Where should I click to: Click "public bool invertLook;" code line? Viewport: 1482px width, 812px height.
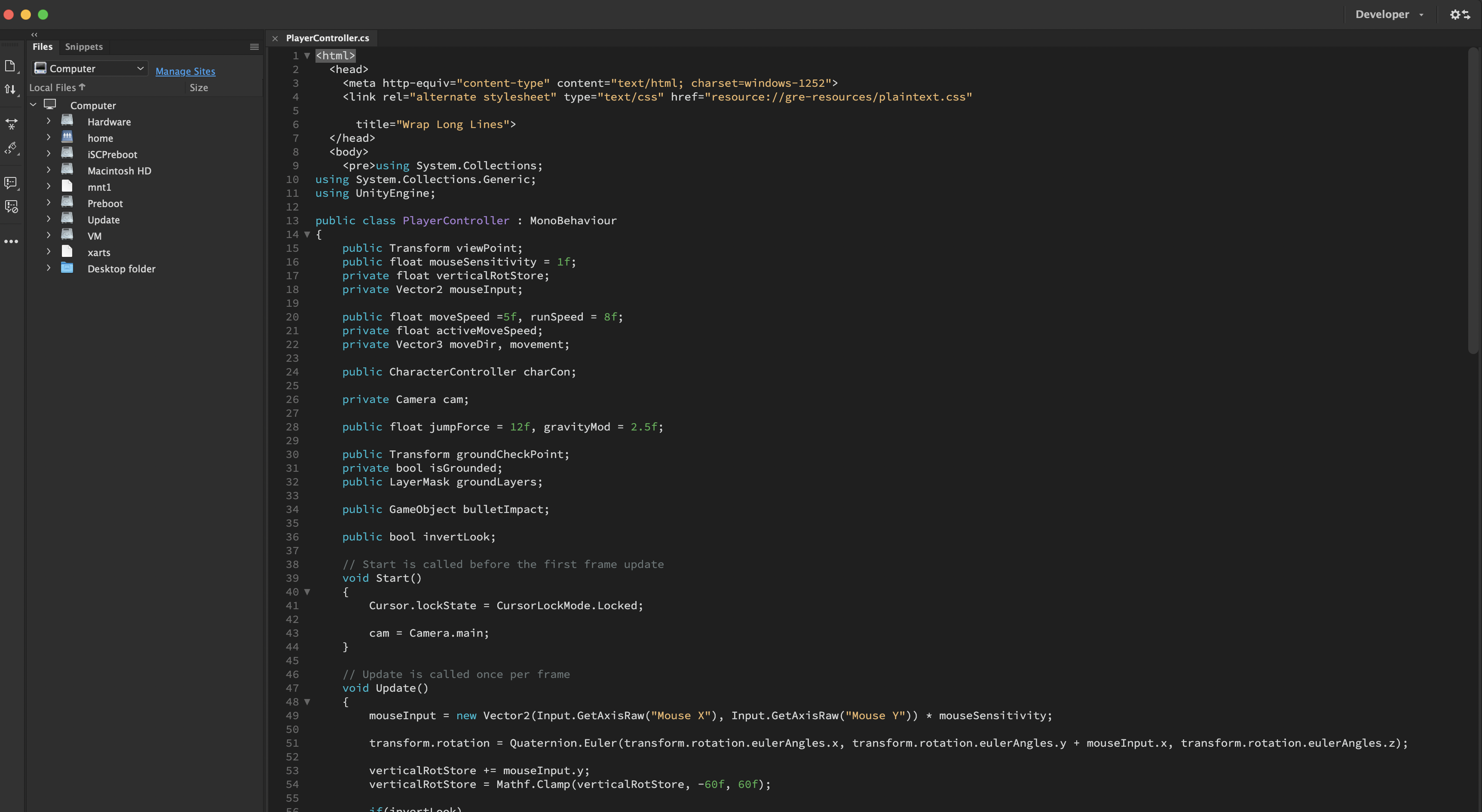[x=419, y=537]
